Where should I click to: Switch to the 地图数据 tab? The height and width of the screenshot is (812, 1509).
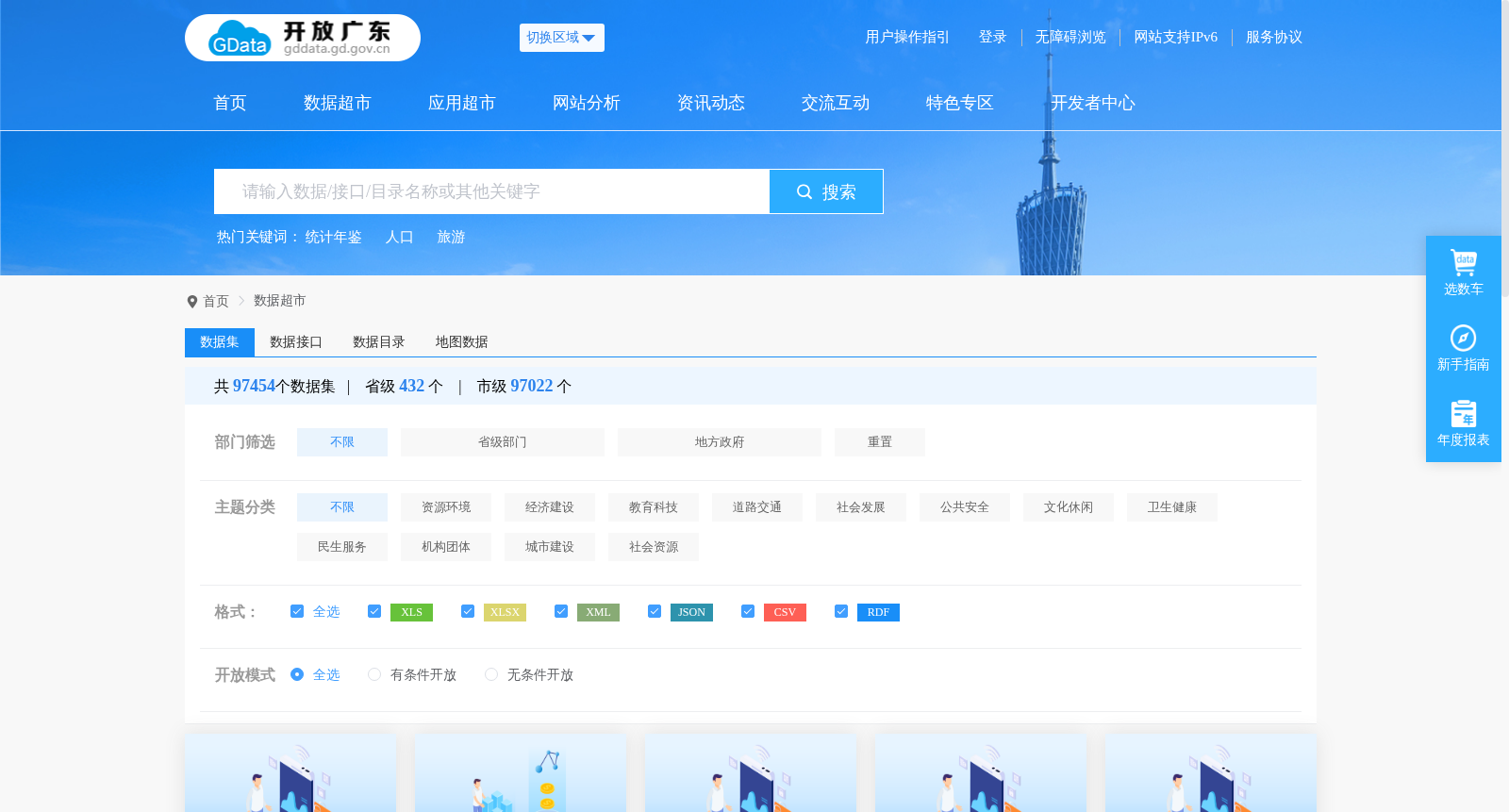pos(462,342)
